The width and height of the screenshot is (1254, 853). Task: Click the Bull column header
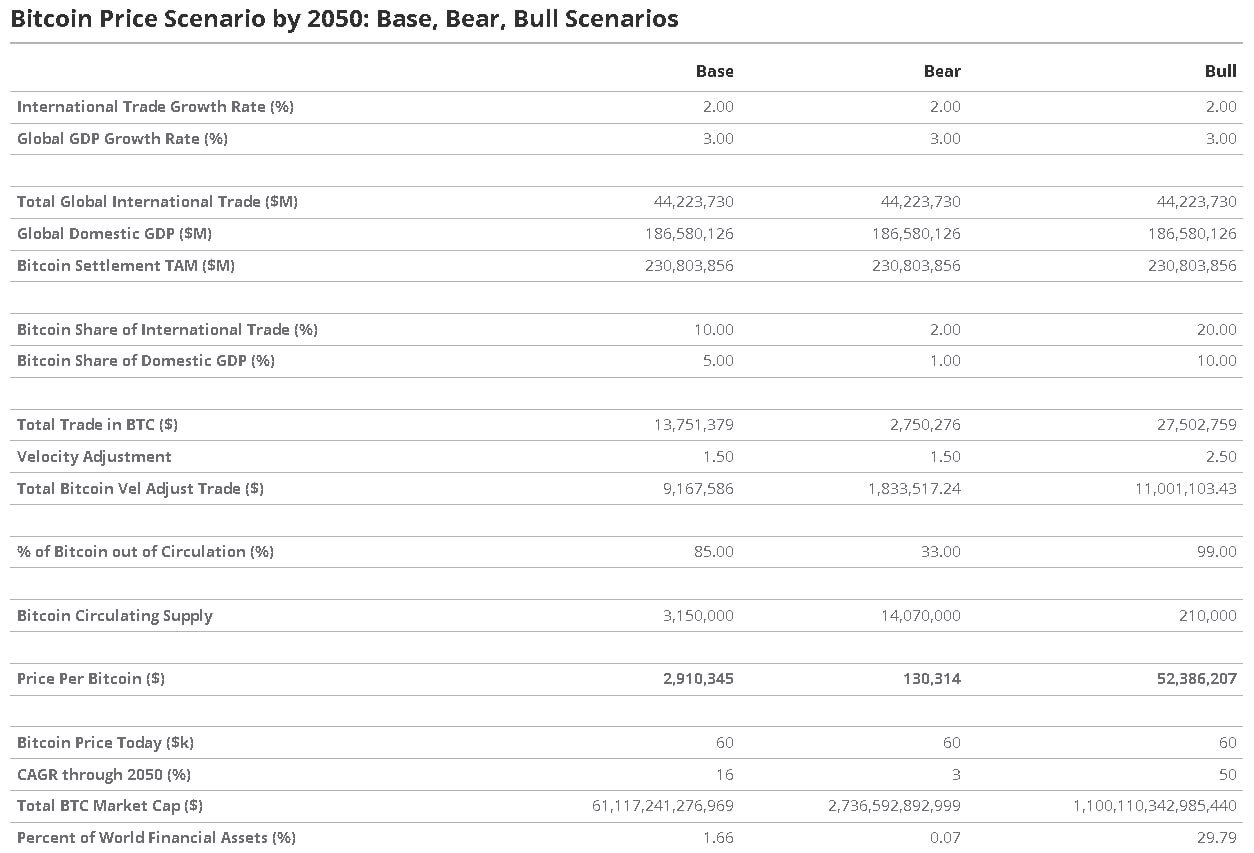click(1220, 71)
